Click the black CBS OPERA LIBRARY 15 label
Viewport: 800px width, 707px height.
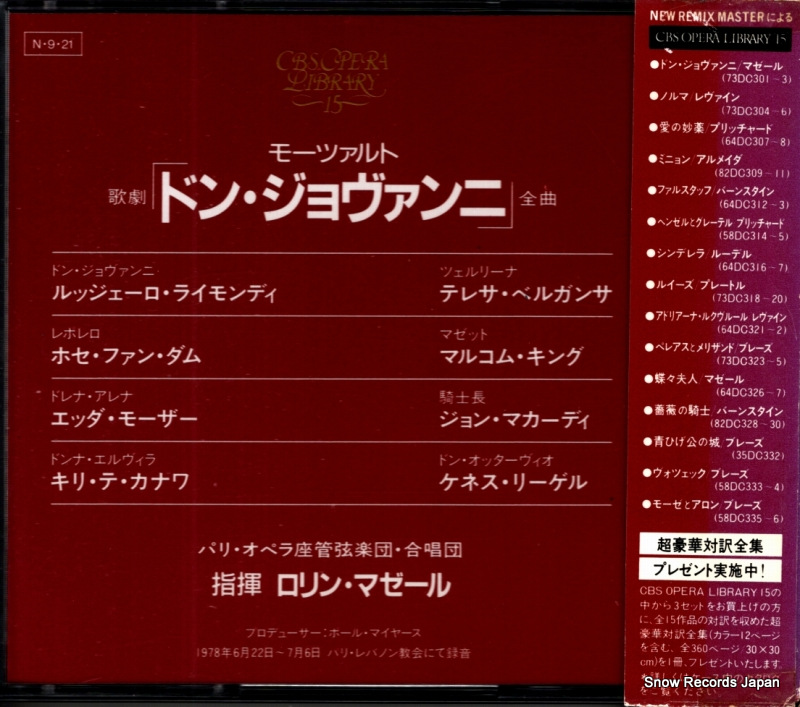point(720,38)
